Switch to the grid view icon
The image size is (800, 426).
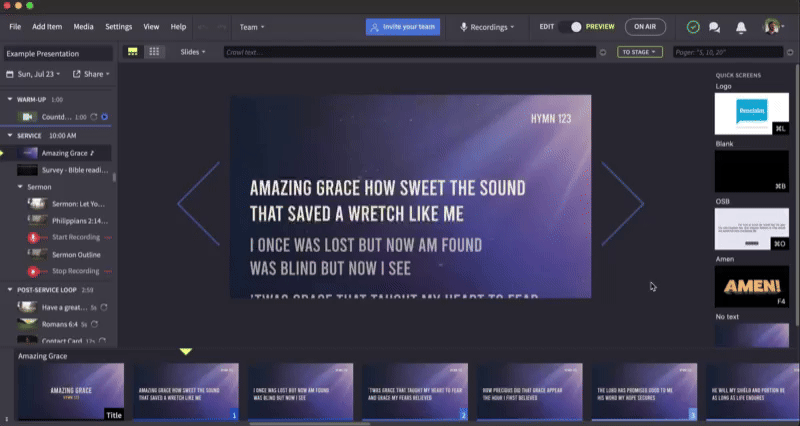(154, 52)
